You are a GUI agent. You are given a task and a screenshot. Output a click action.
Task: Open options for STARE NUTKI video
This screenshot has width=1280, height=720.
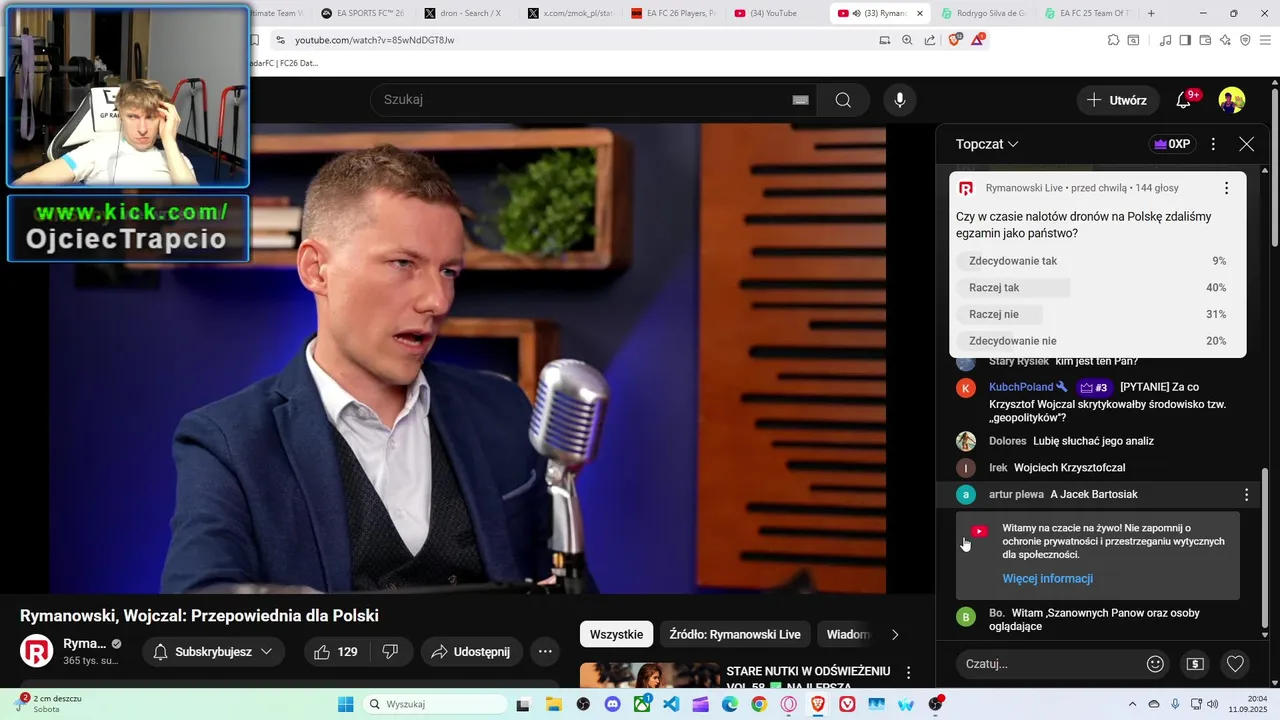point(908,673)
